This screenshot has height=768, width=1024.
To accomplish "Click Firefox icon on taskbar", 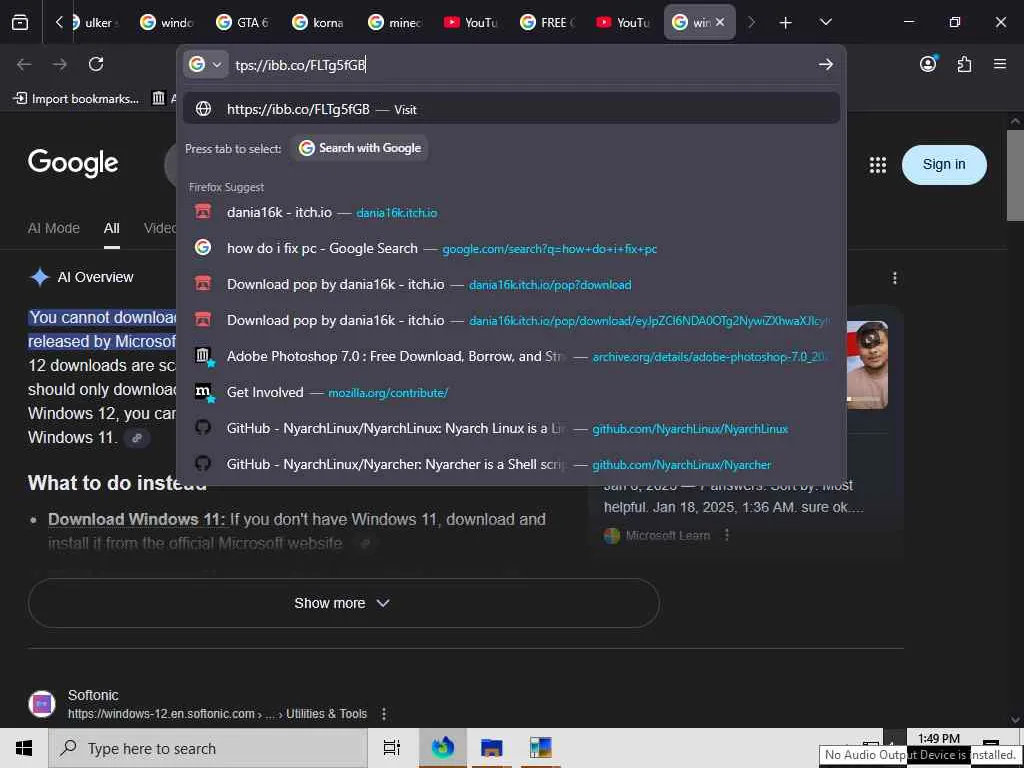I will tap(443, 748).
